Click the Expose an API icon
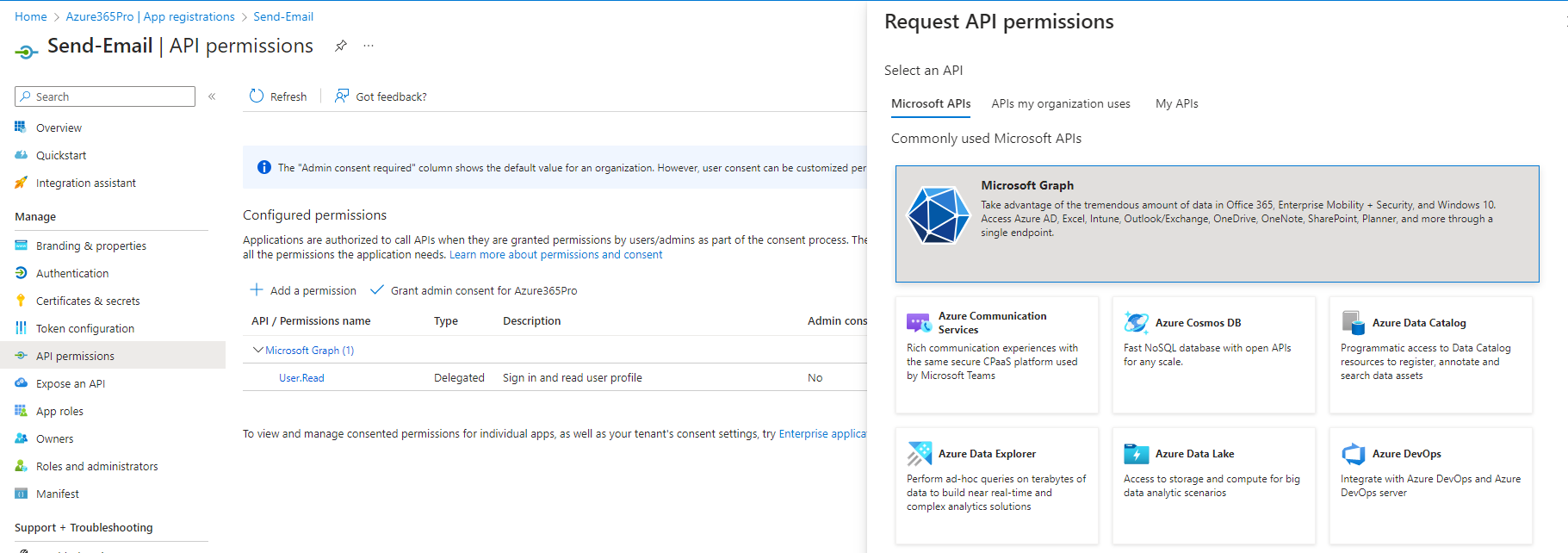This screenshot has height=553, width=1568. tap(21, 383)
